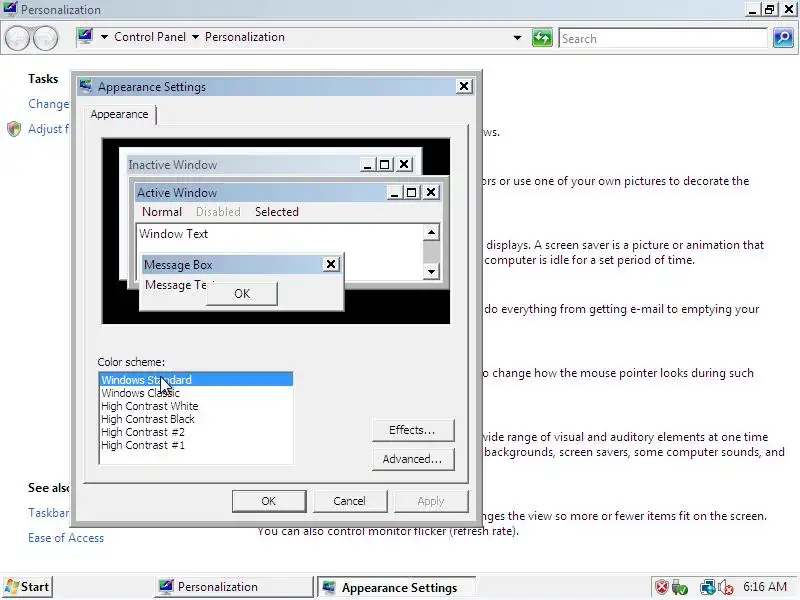The height and width of the screenshot is (600, 800).
Task: Cancel the Appearance Settings dialog
Action: pyautogui.click(x=349, y=501)
